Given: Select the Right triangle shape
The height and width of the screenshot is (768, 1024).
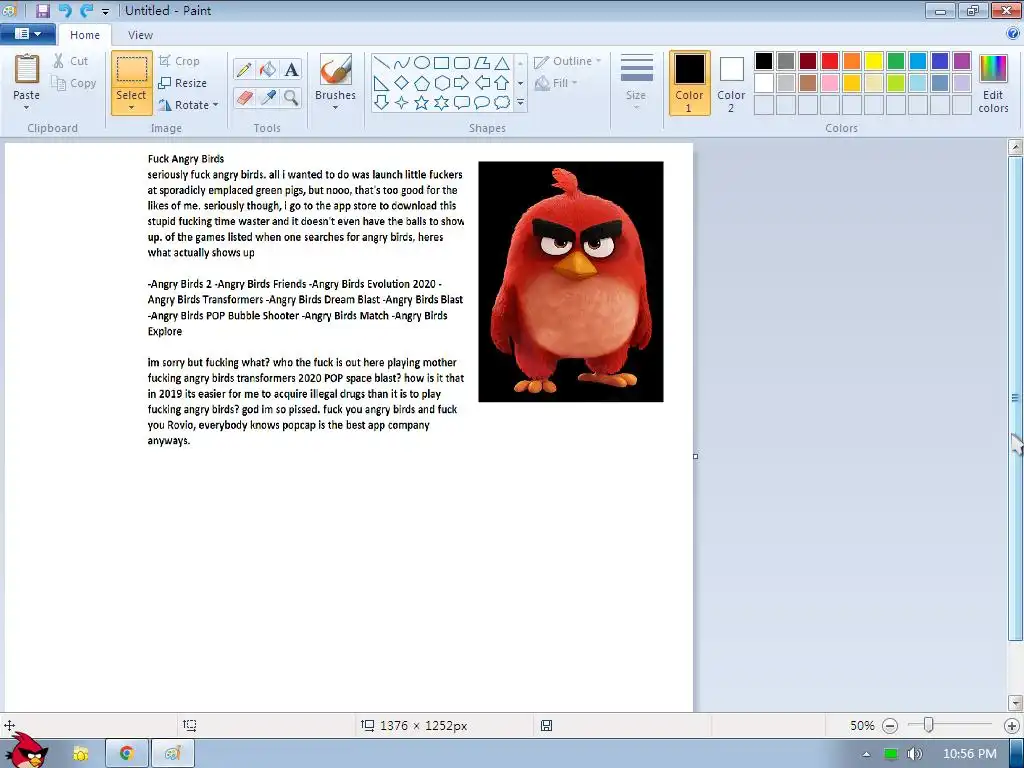Looking at the screenshot, I should (x=382, y=83).
